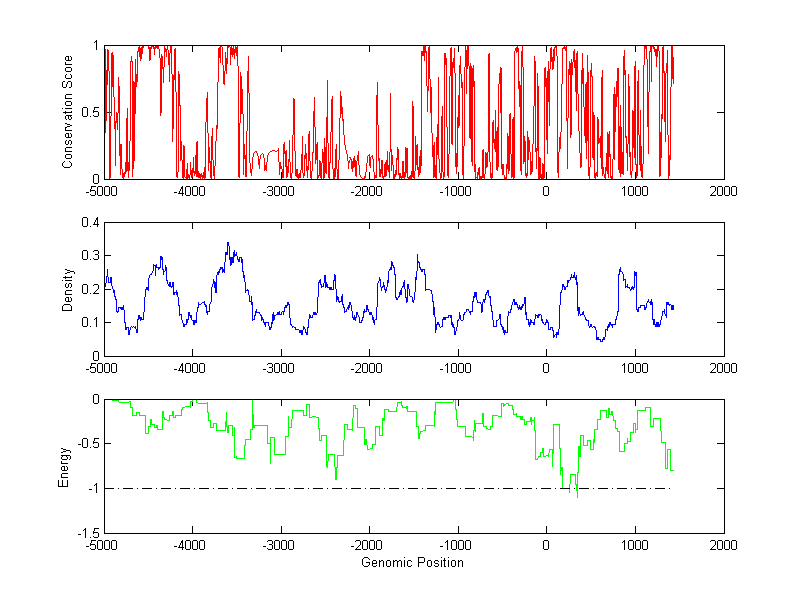Click the green energy dip below the dashed line
Image resolution: width=800 pixels, height=599 pixels.
(x=576, y=493)
